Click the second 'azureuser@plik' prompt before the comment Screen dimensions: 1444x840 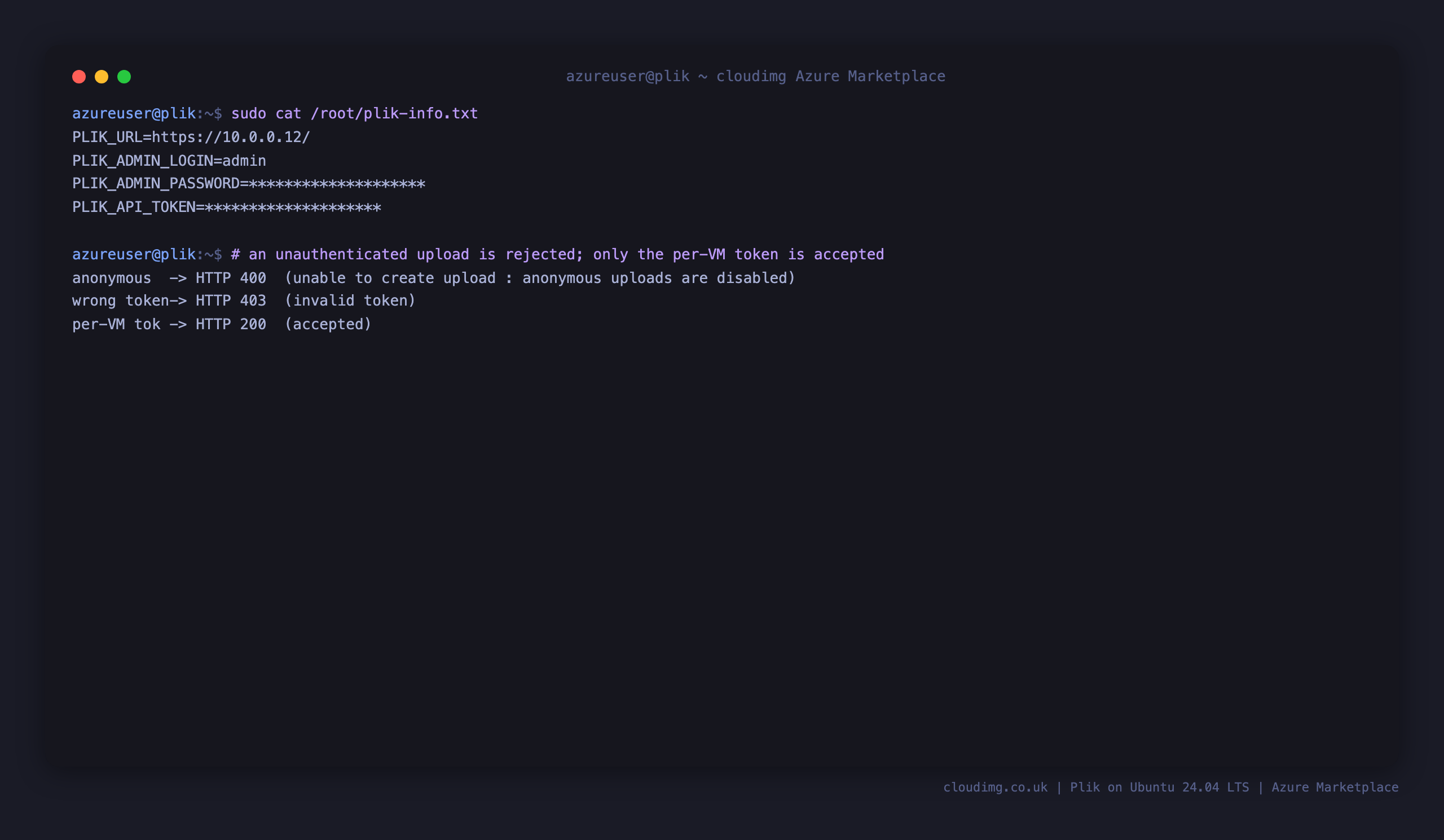[134, 254]
